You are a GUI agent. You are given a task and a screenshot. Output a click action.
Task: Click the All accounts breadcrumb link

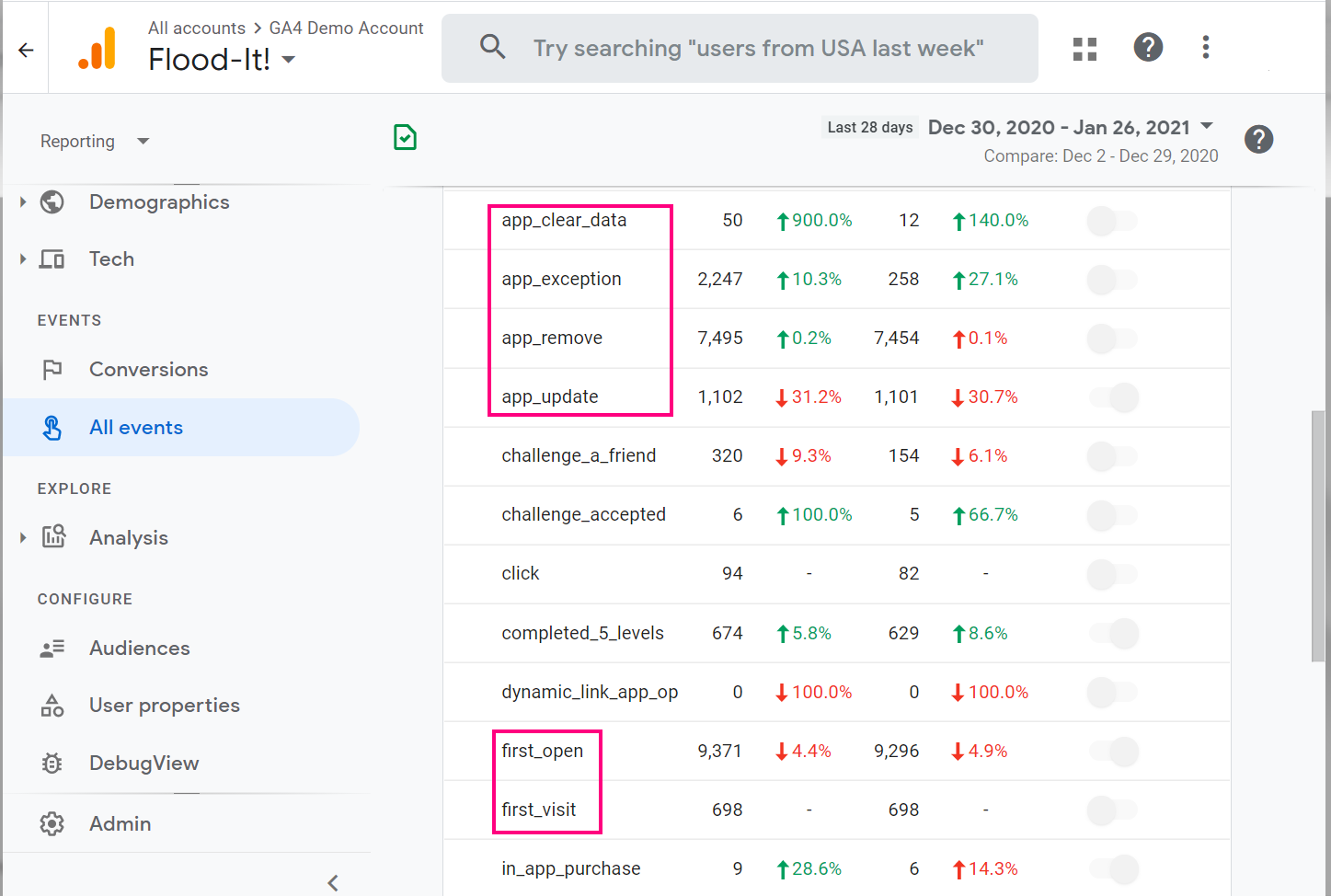pyautogui.click(x=196, y=29)
